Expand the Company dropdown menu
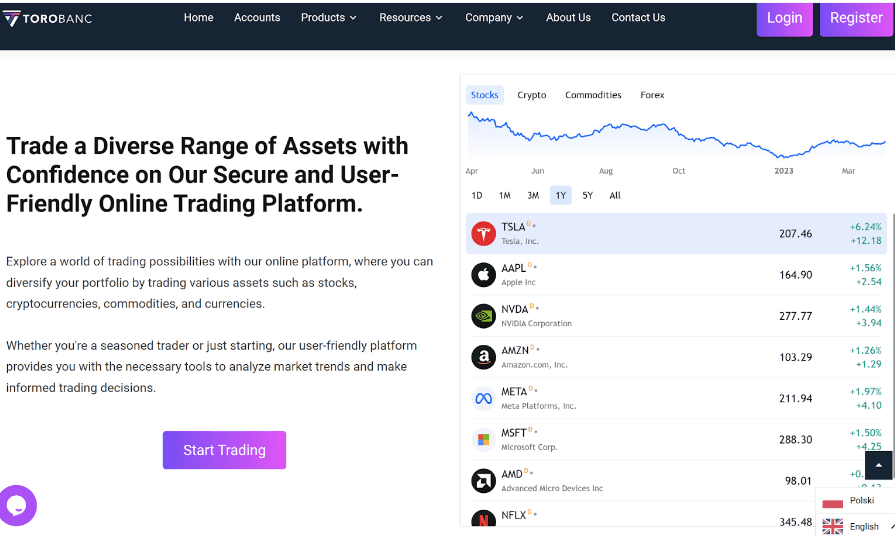This screenshot has width=895, height=556. [x=494, y=18]
